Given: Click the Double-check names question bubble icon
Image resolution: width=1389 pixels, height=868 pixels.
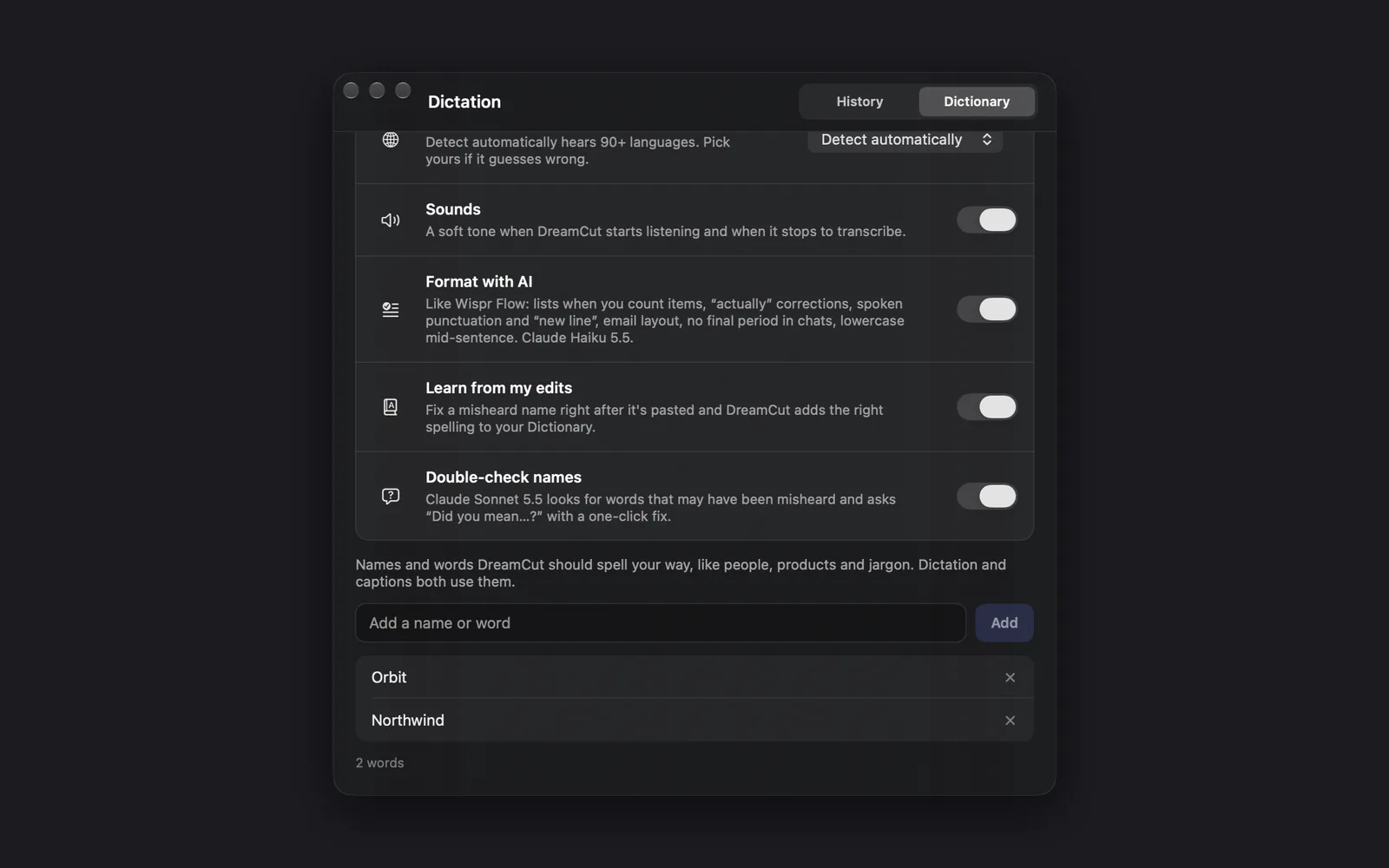Looking at the screenshot, I should 391,496.
